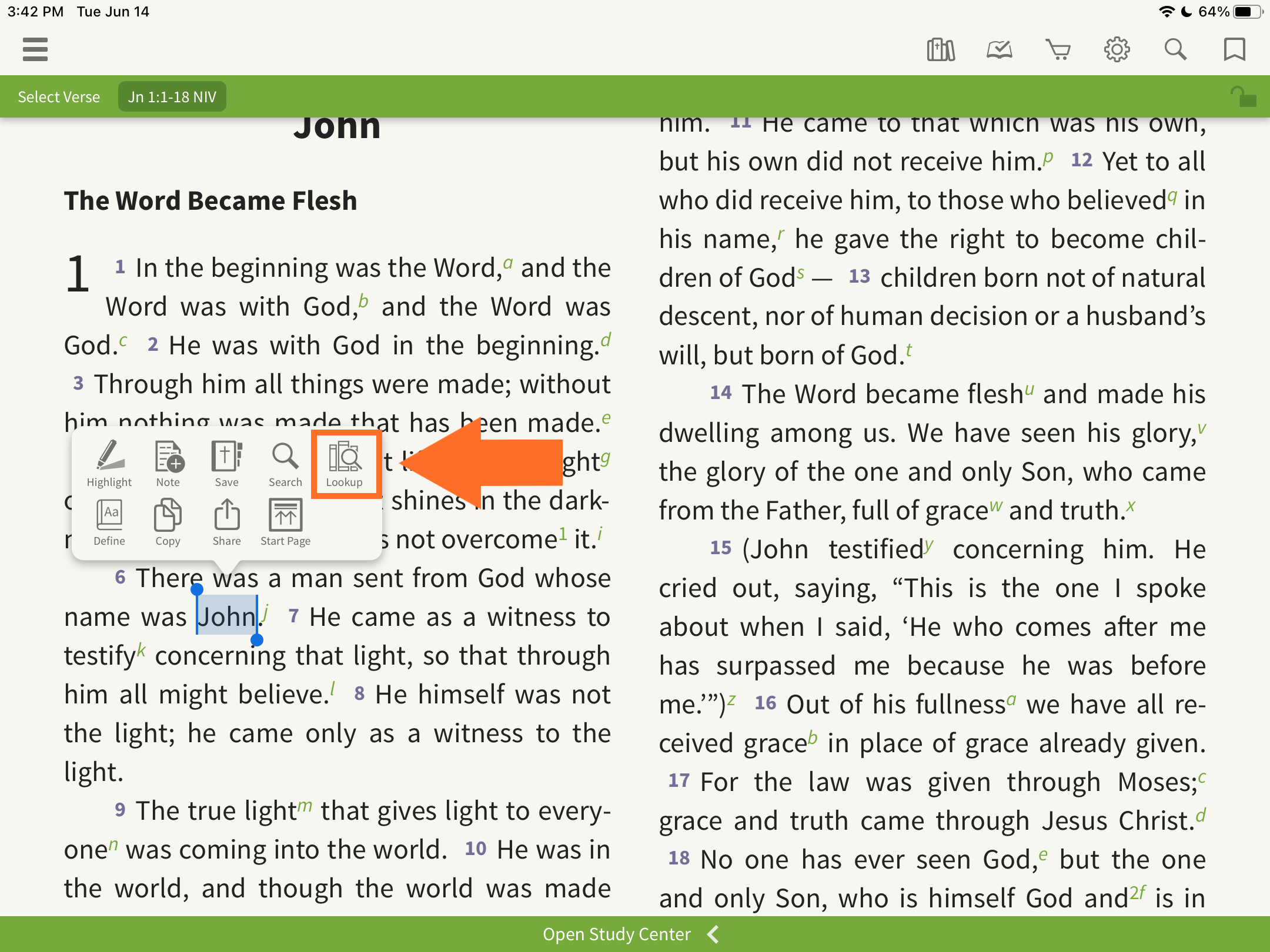This screenshot has width=1270, height=952.
Task: Tap verse number 3
Action: click(x=78, y=383)
